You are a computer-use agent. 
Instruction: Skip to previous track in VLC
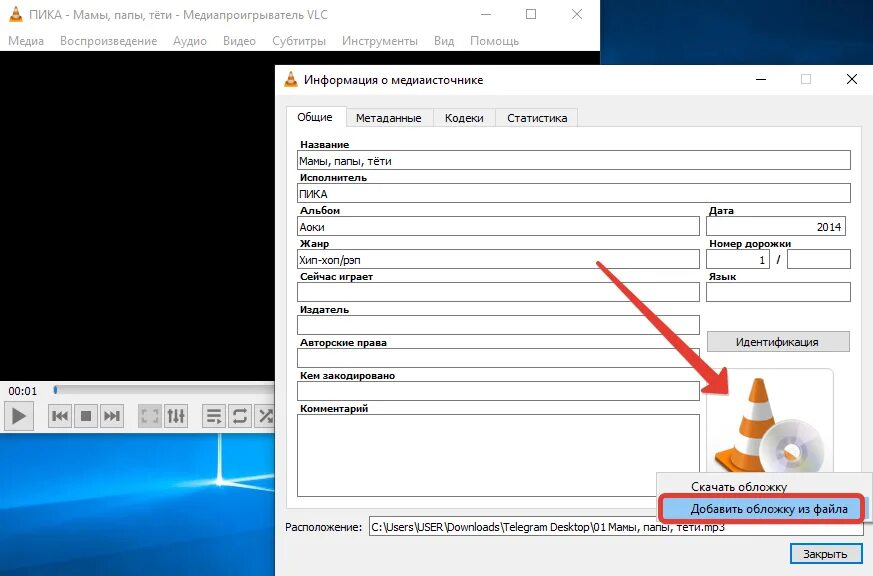pyautogui.click(x=60, y=416)
